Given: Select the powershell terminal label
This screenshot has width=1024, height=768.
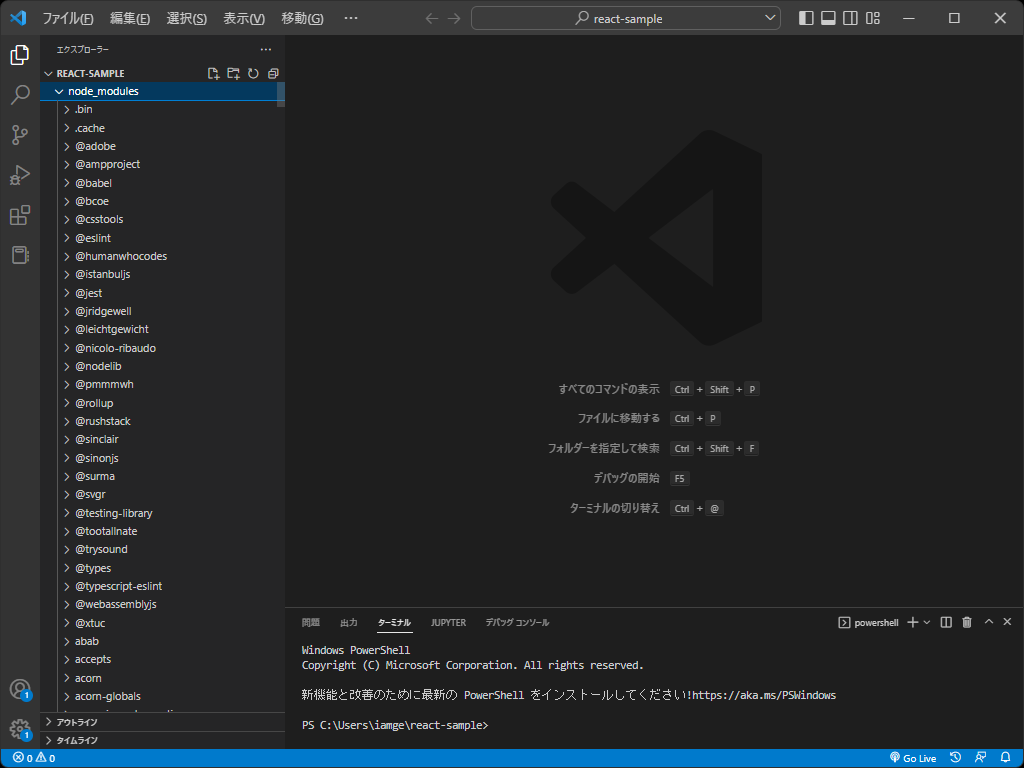Looking at the screenshot, I should 869,622.
